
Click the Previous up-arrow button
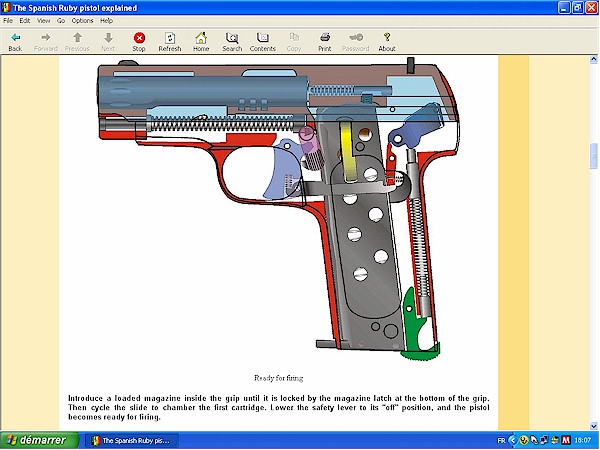77,42
